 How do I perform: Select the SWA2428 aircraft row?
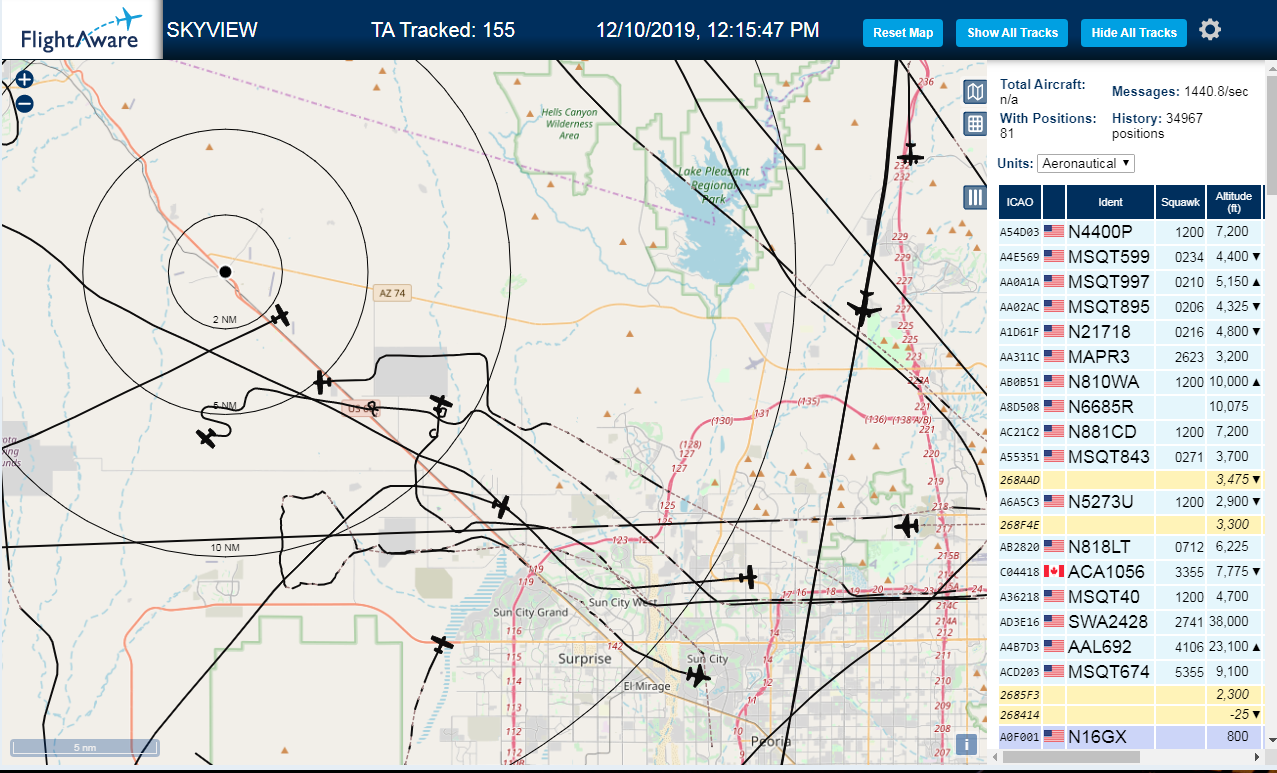tap(1130, 621)
